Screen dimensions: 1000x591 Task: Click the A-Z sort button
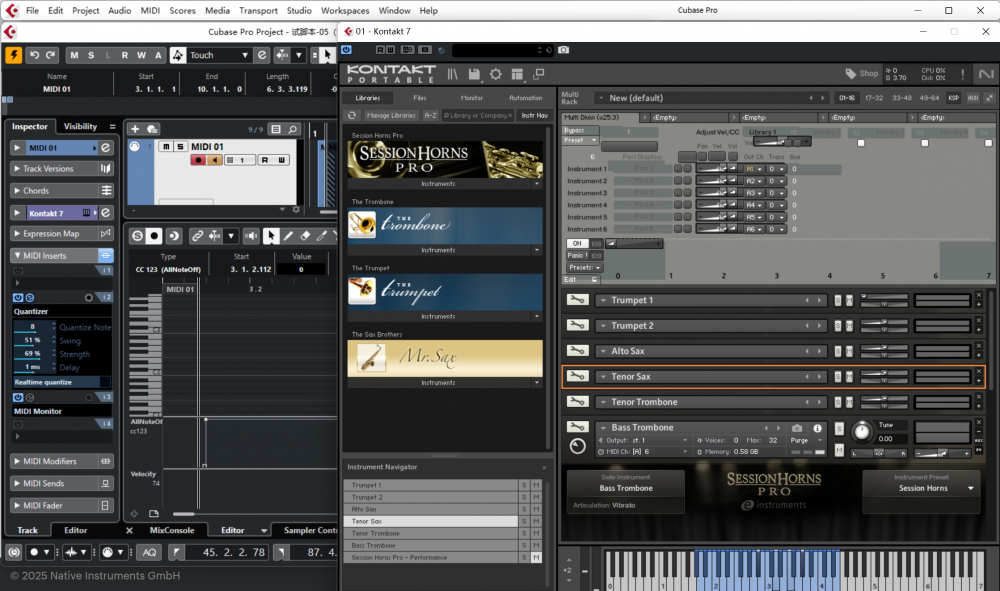(430, 115)
